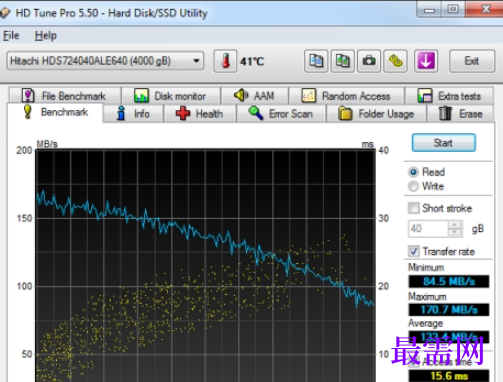Click the thermometer temperature icon
The height and width of the screenshot is (382, 503).
point(225,61)
